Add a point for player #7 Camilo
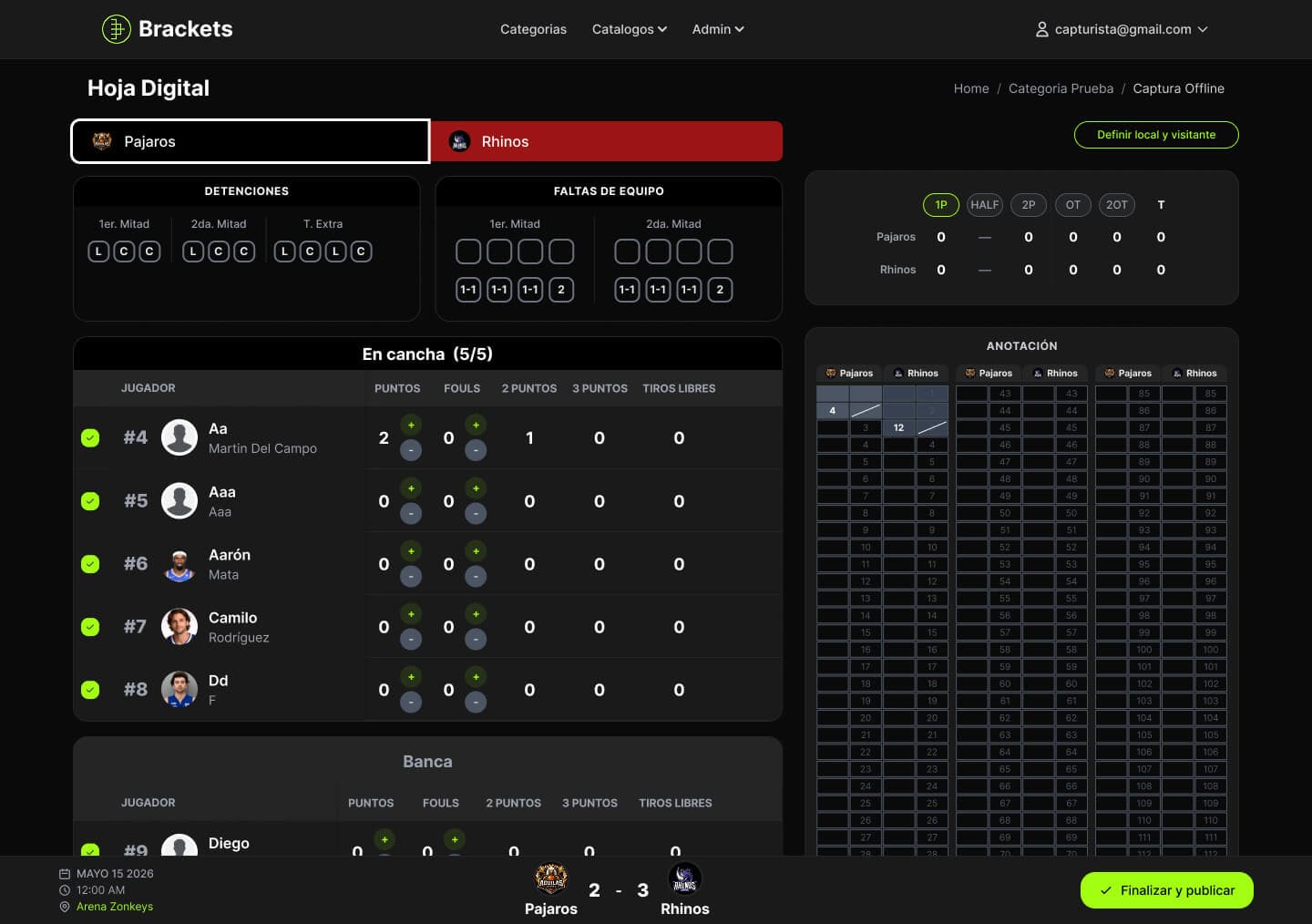 411,614
